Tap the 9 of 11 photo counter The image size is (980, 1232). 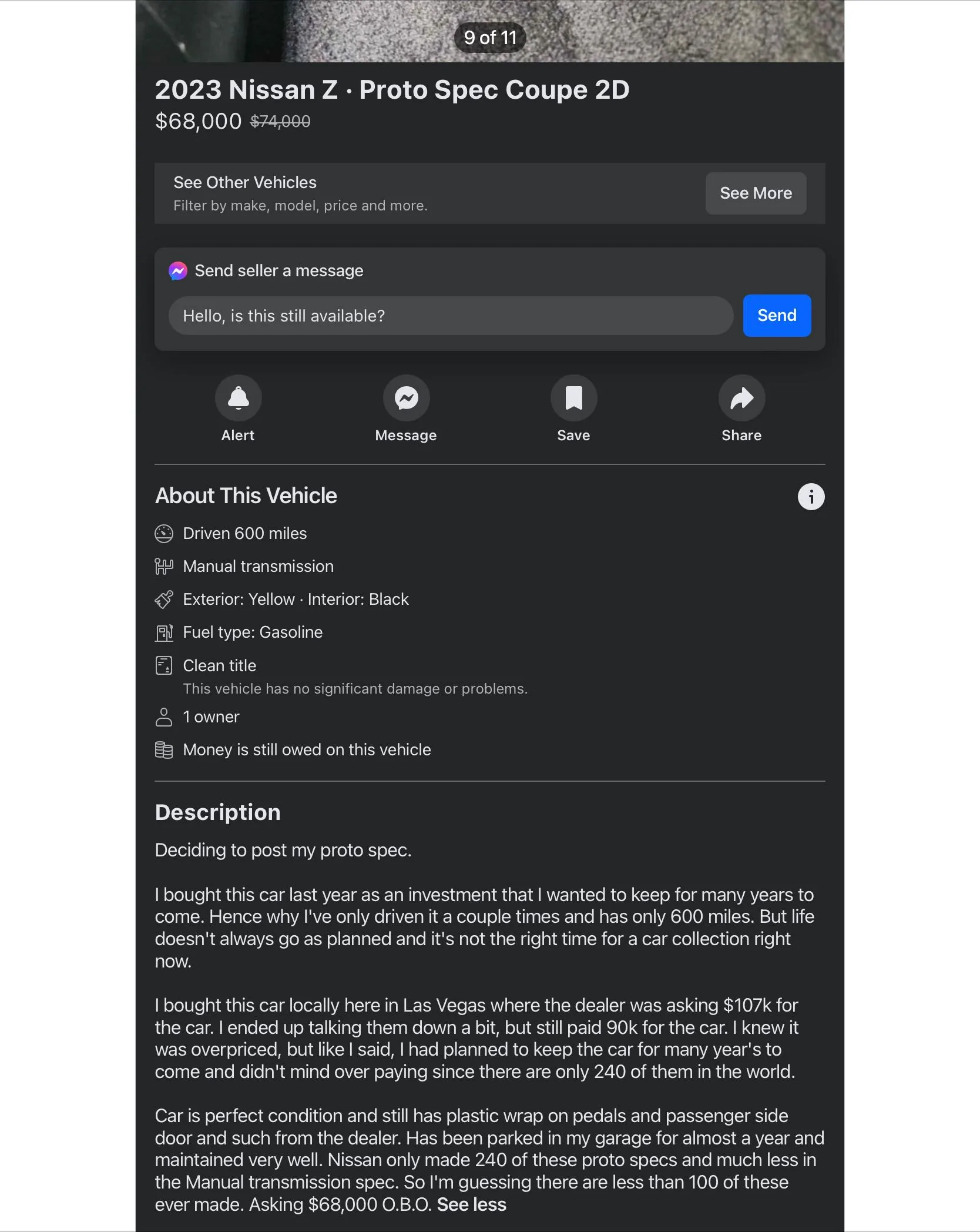pos(490,38)
